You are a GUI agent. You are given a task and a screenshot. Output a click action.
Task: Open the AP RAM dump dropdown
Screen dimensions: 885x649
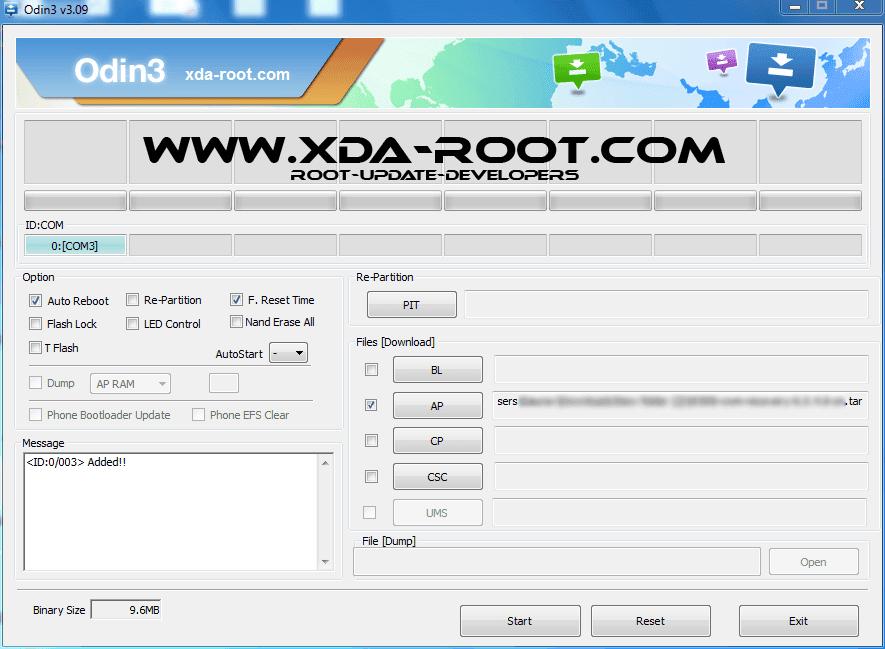130,384
